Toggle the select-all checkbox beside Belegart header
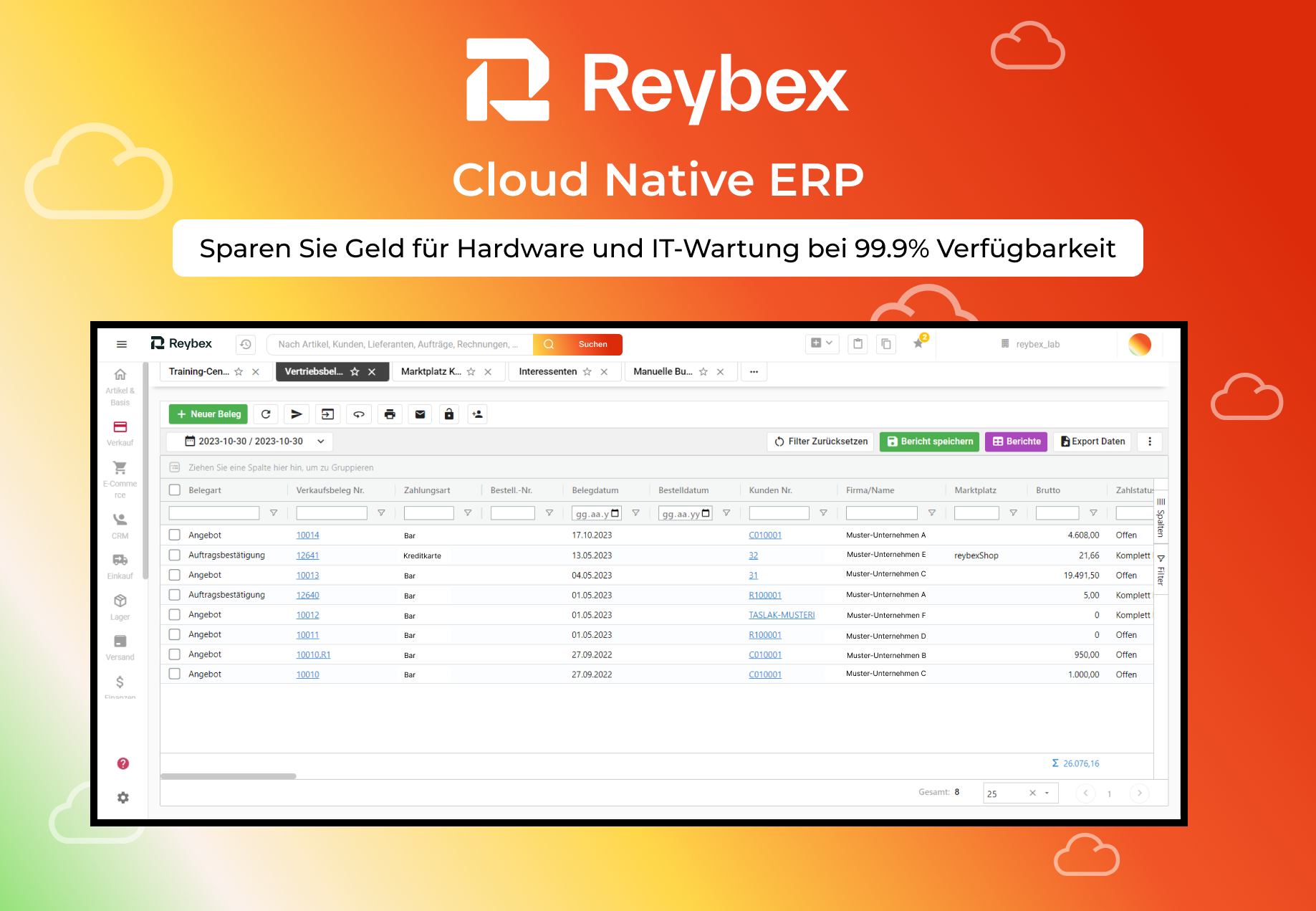 click(175, 490)
